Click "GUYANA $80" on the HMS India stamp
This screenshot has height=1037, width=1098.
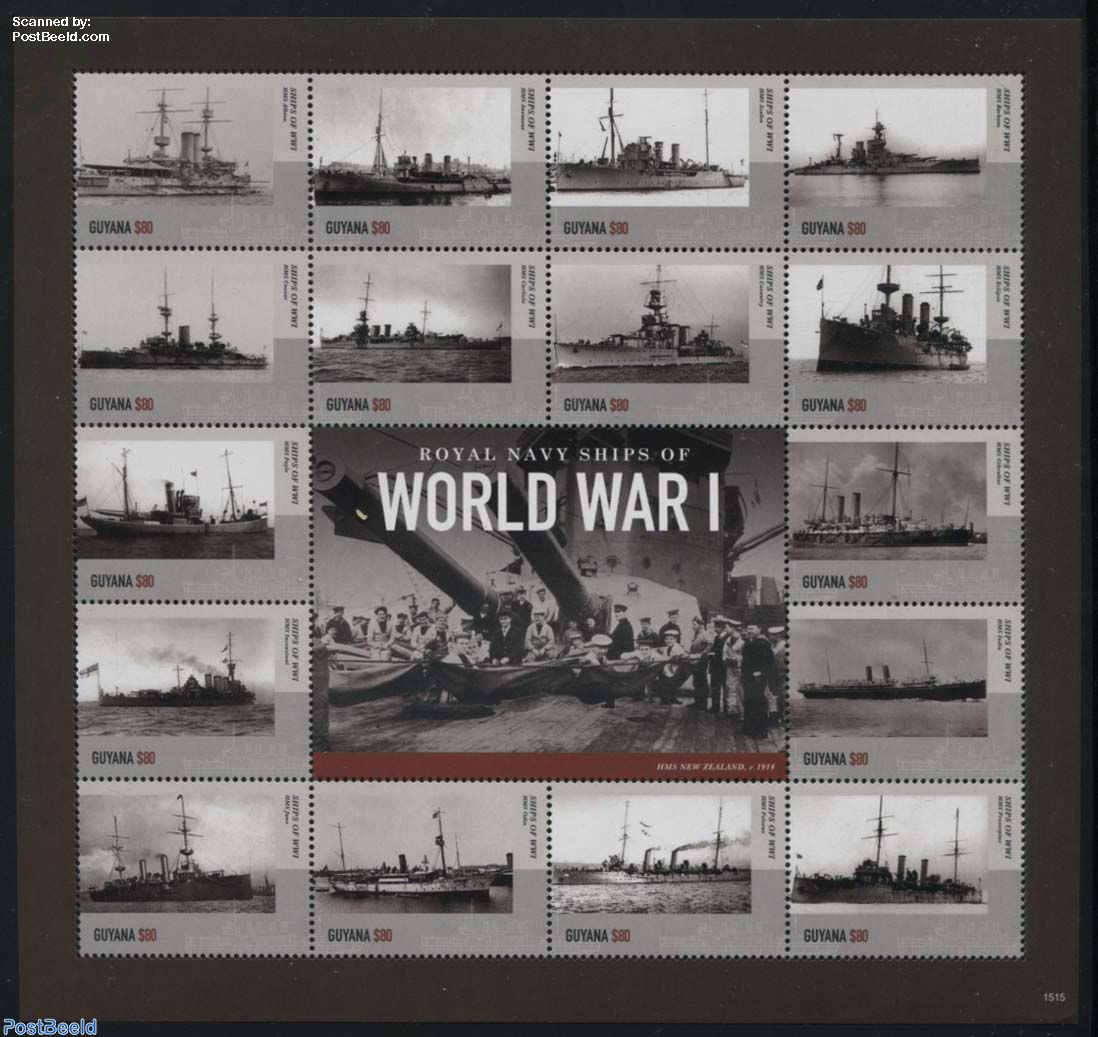835,759
